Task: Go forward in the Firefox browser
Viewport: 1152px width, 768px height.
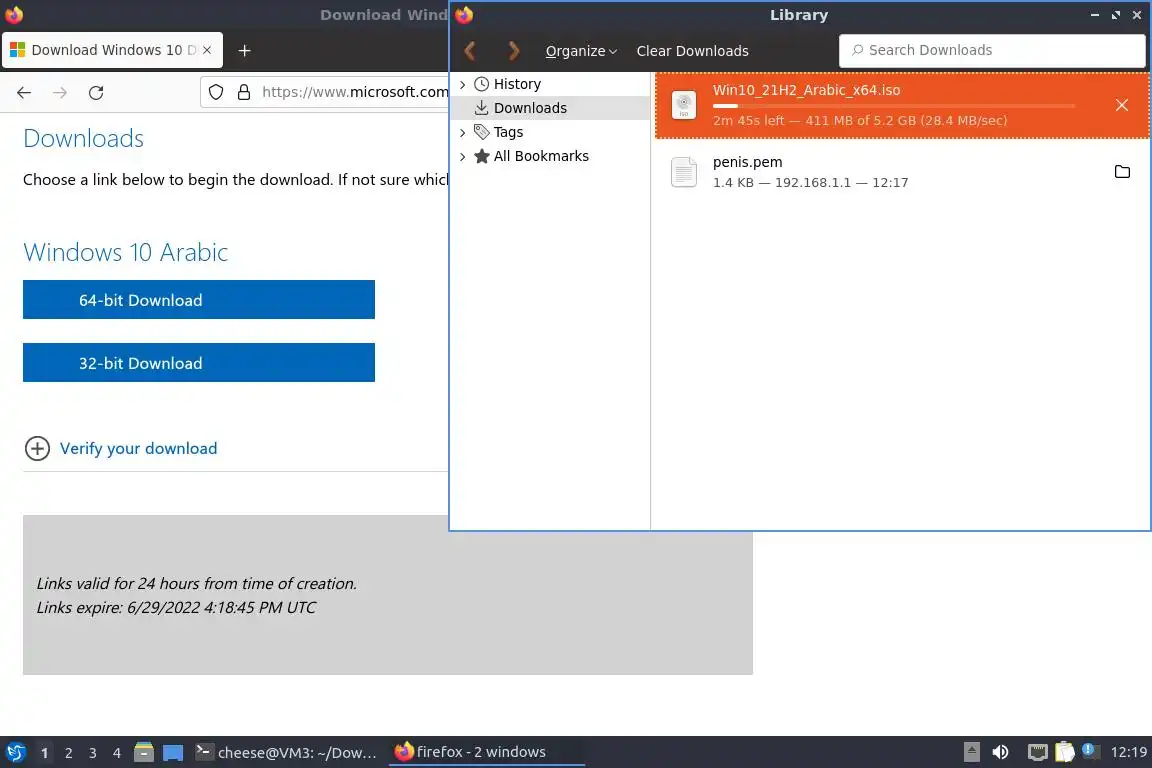Action: (x=60, y=93)
